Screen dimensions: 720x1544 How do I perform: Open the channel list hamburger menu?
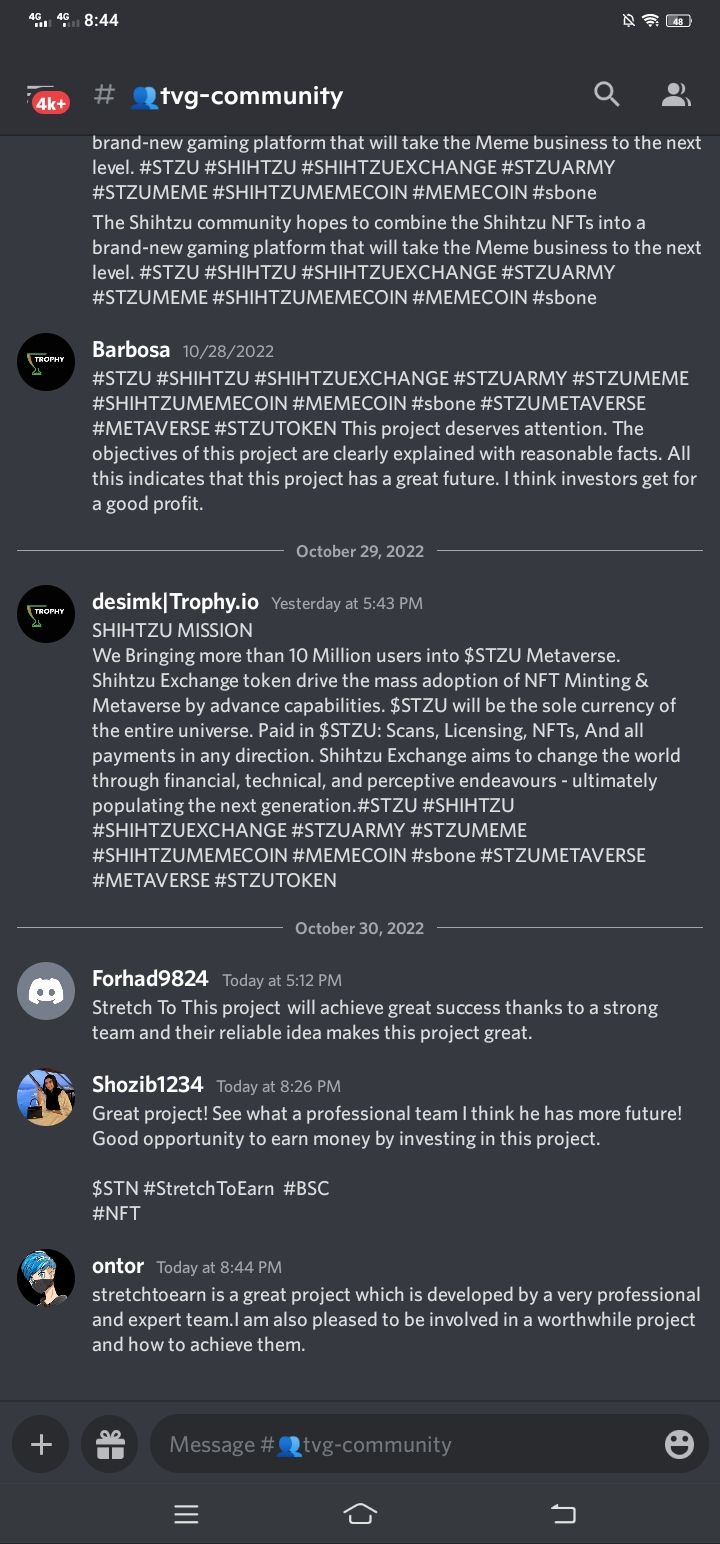(x=42, y=95)
